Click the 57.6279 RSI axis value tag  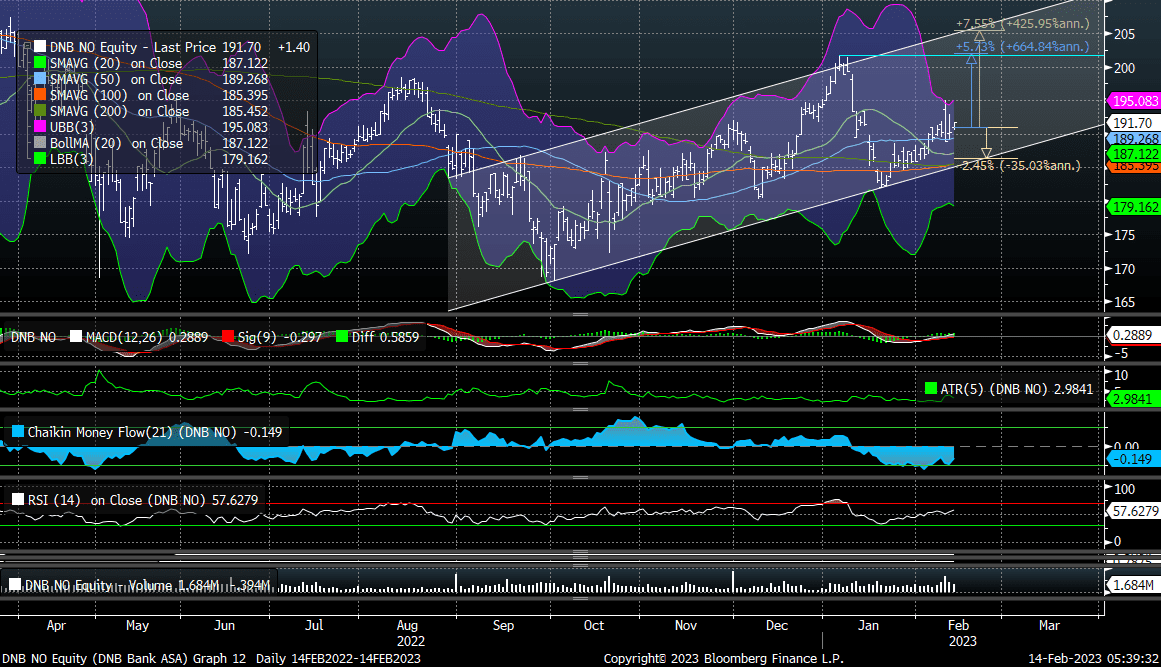[x=1134, y=512]
